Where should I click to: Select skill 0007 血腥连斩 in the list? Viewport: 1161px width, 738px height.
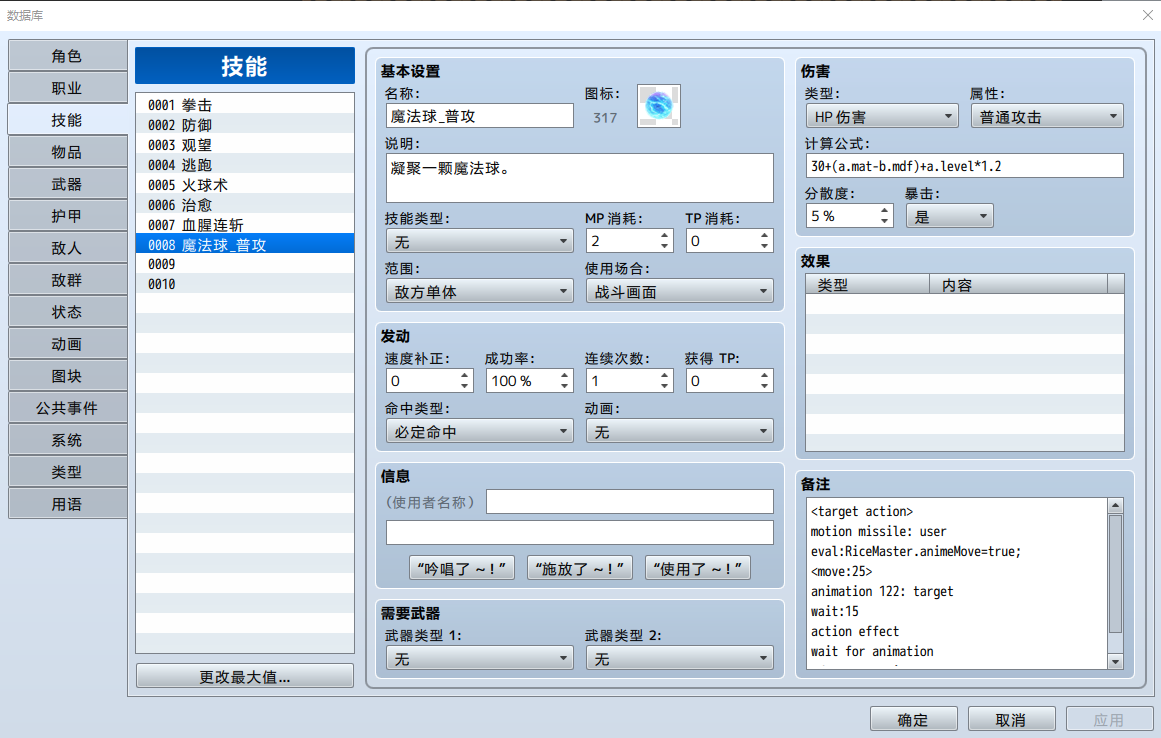tap(245, 225)
